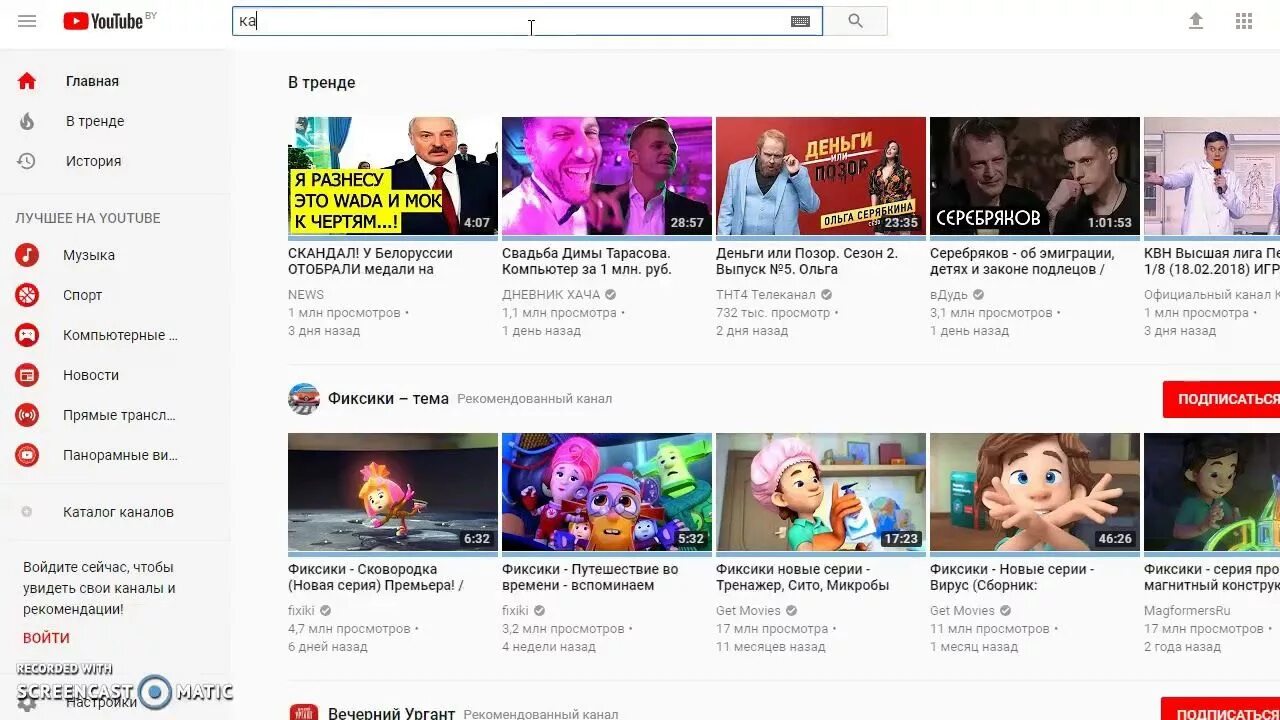Open the on-screen keyboard icon in search

(x=800, y=21)
